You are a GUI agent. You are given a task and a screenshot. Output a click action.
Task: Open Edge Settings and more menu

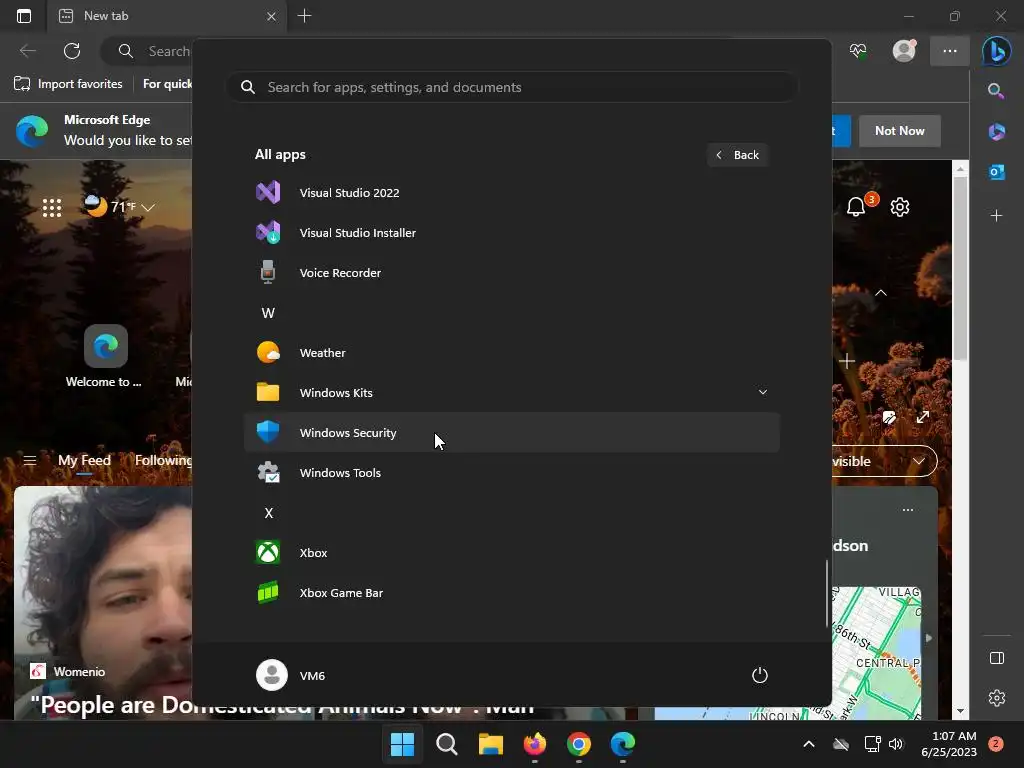pos(950,51)
